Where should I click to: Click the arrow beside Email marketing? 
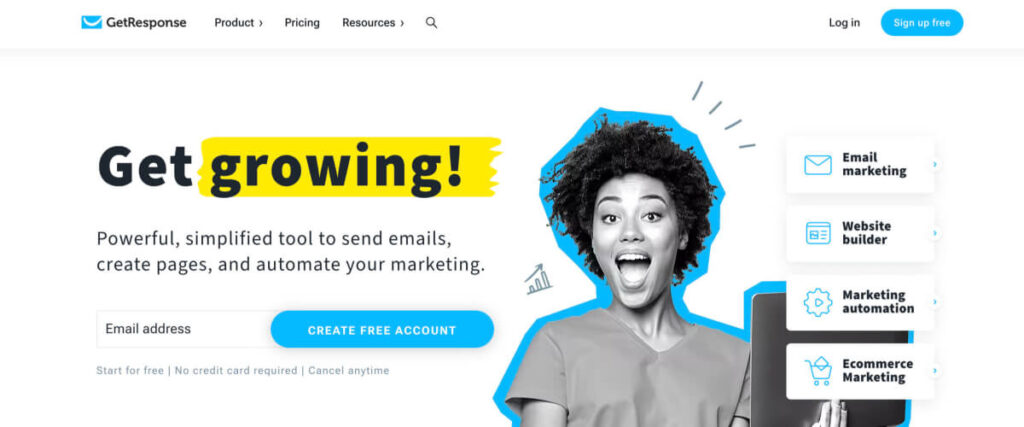pyautogui.click(x=935, y=165)
